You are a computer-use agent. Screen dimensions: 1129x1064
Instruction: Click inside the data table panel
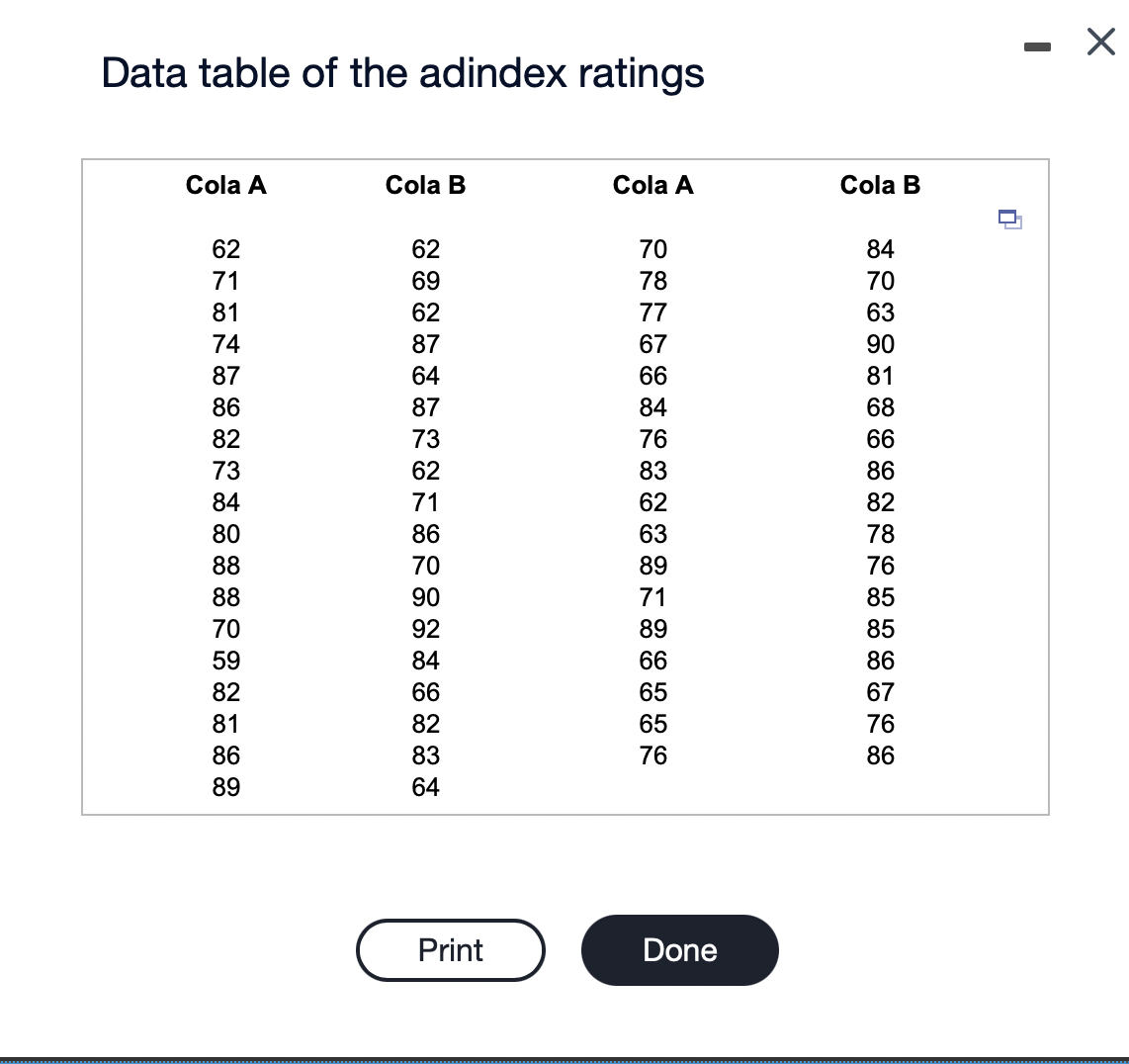564,485
